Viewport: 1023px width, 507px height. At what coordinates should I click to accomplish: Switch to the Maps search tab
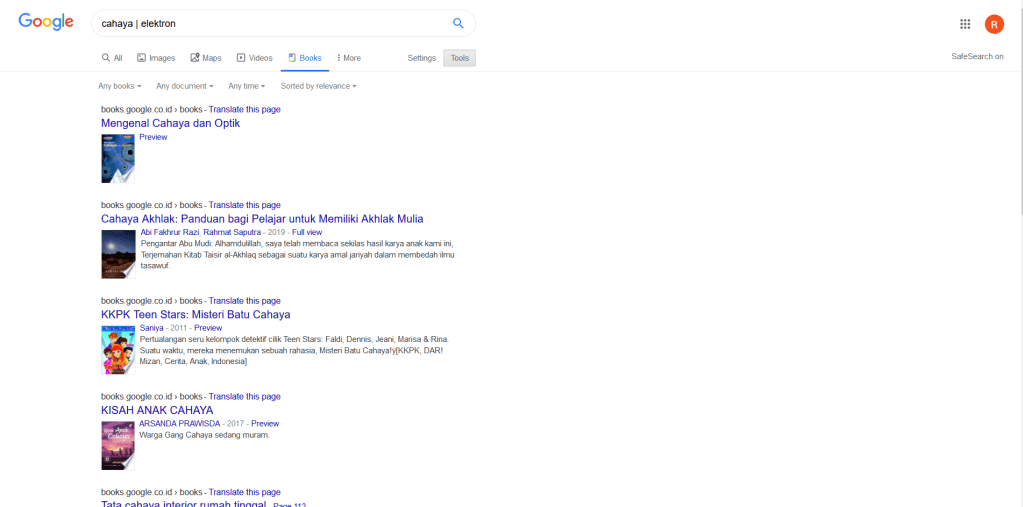tap(206, 58)
